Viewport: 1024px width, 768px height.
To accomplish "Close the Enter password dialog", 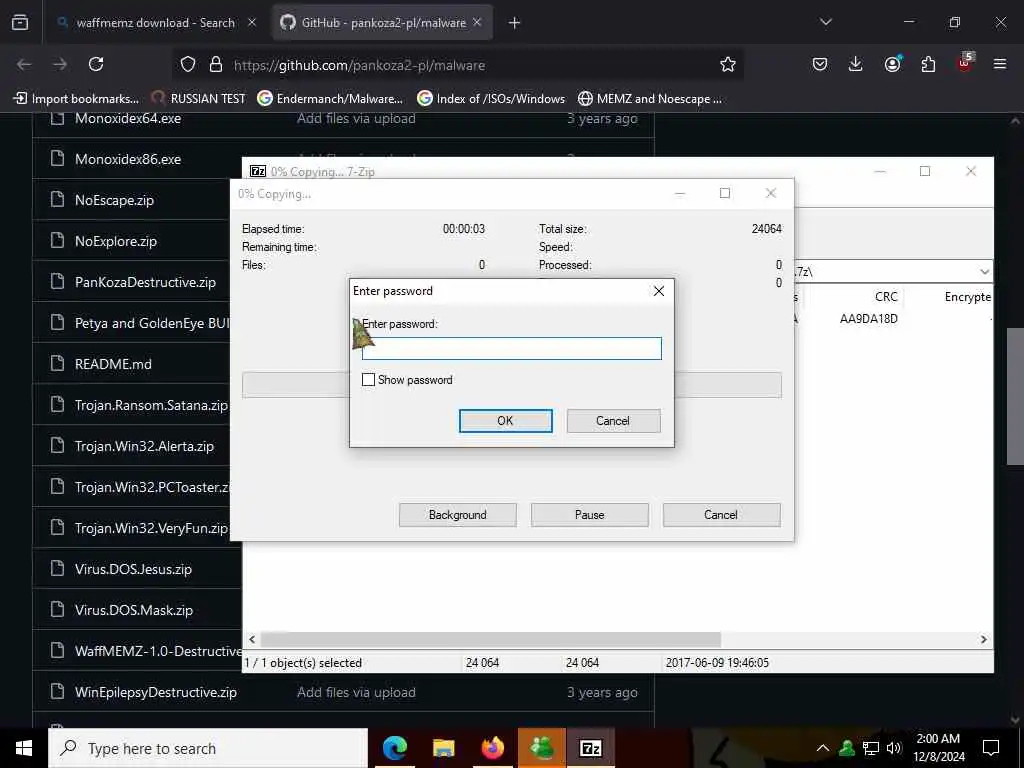I will (x=659, y=291).
